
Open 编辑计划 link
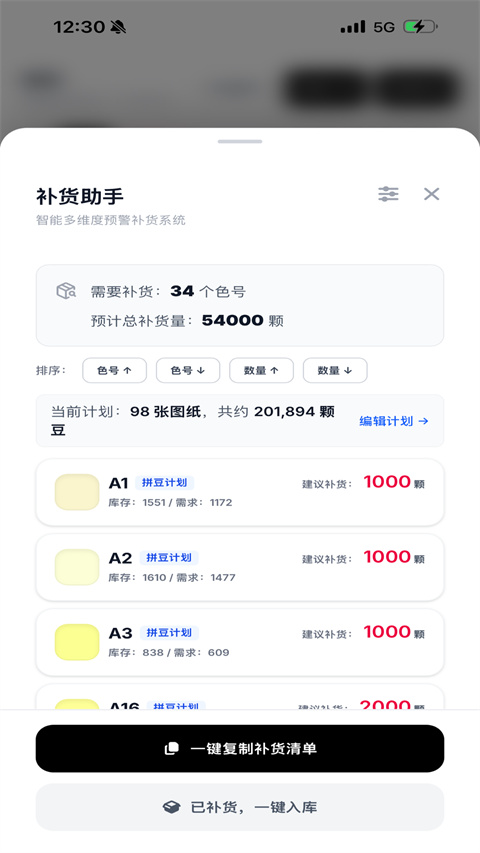[394, 421]
